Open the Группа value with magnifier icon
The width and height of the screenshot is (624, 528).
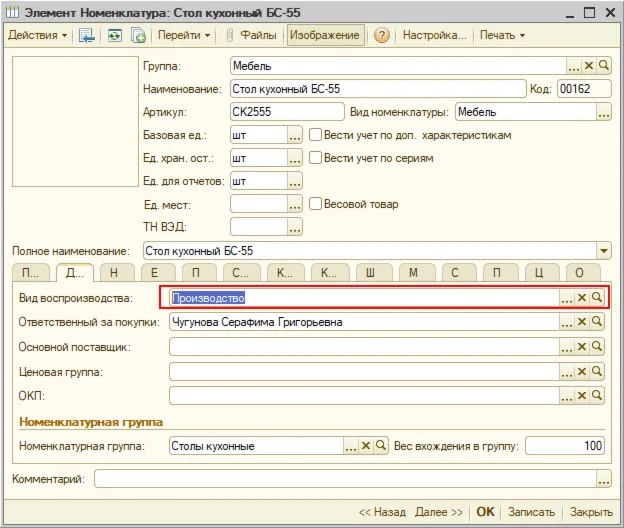(604, 65)
